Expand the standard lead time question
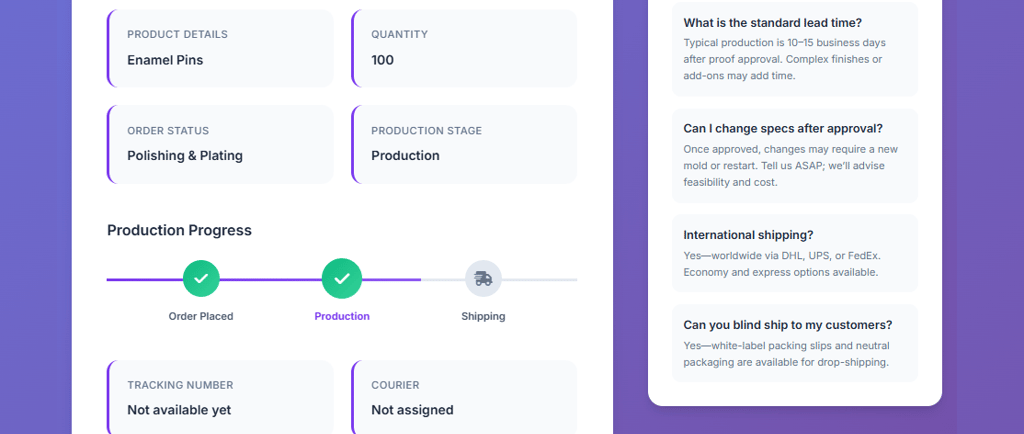This screenshot has width=1024, height=434. pyautogui.click(x=773, y=23)
